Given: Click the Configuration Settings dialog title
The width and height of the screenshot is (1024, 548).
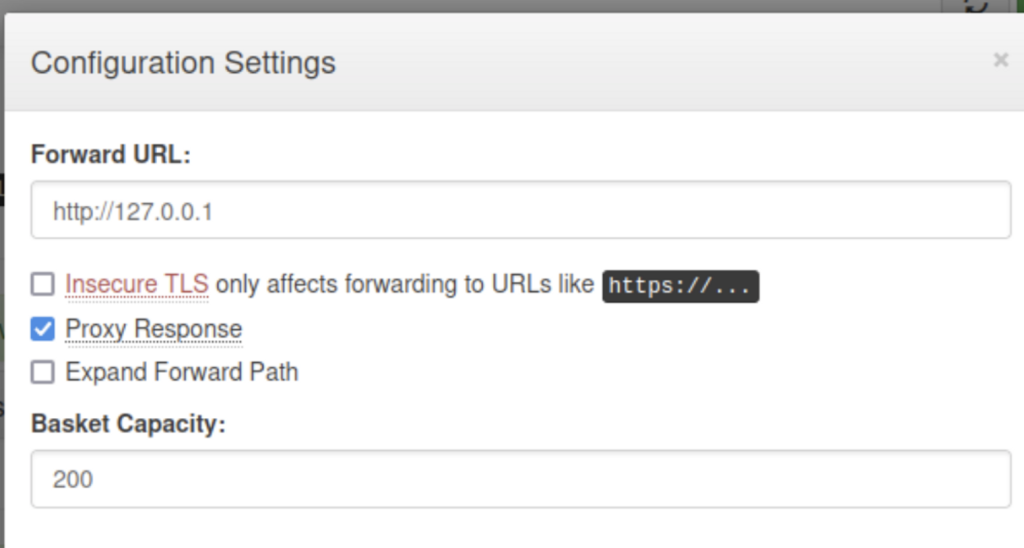Looking at the screenshot, I should [x=183, y=63].
